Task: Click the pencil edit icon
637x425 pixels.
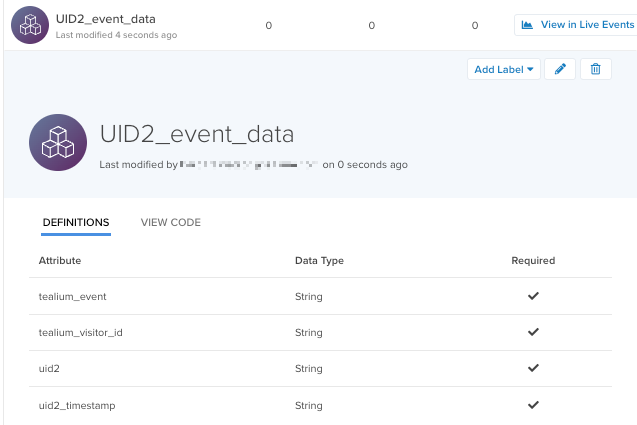Action: (x=560, y=69)
